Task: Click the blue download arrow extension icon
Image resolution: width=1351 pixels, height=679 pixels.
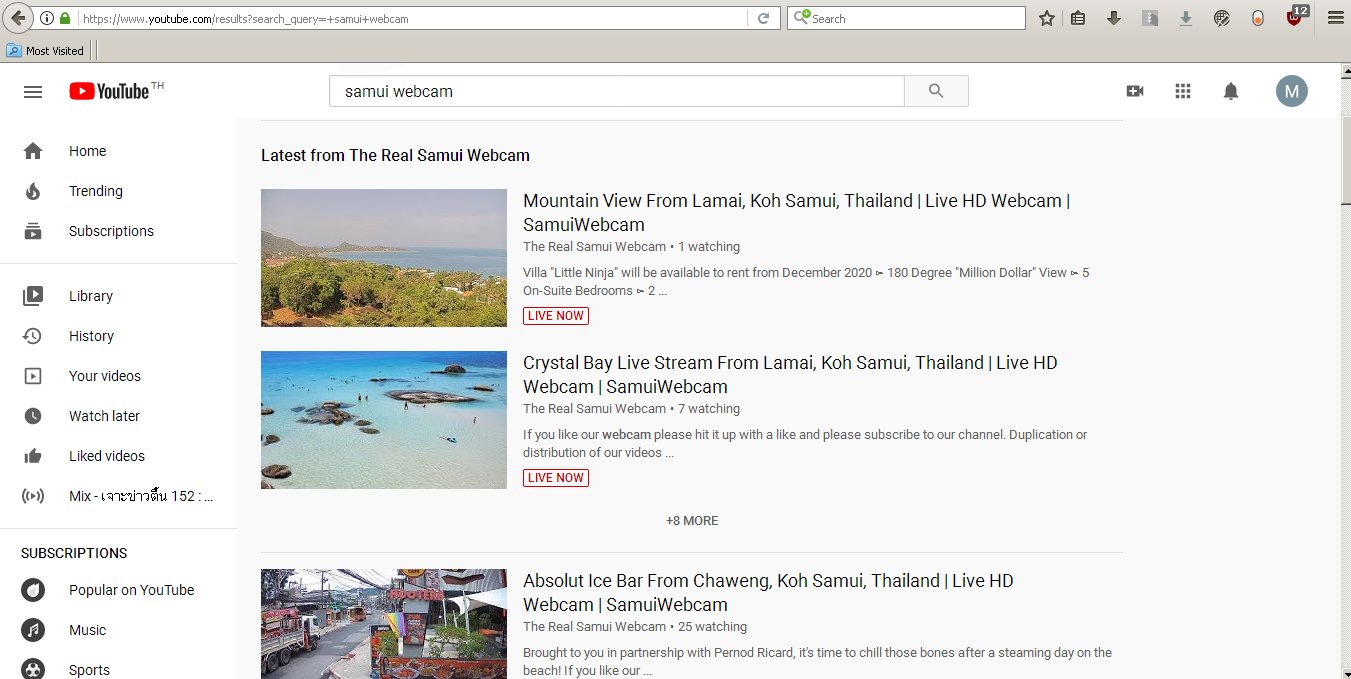Action: tap(1186, 18)
